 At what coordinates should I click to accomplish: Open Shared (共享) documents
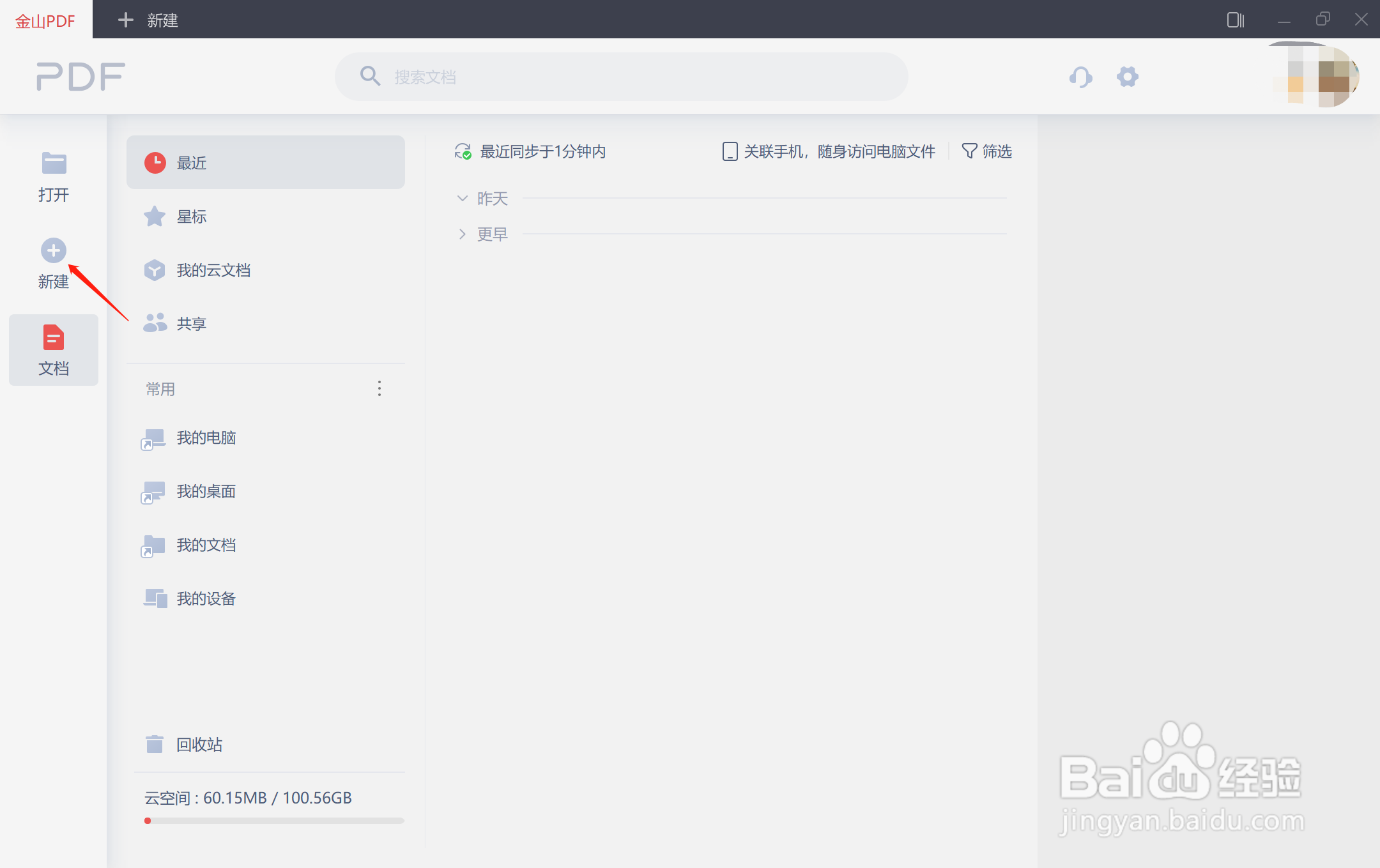[192, 324]
